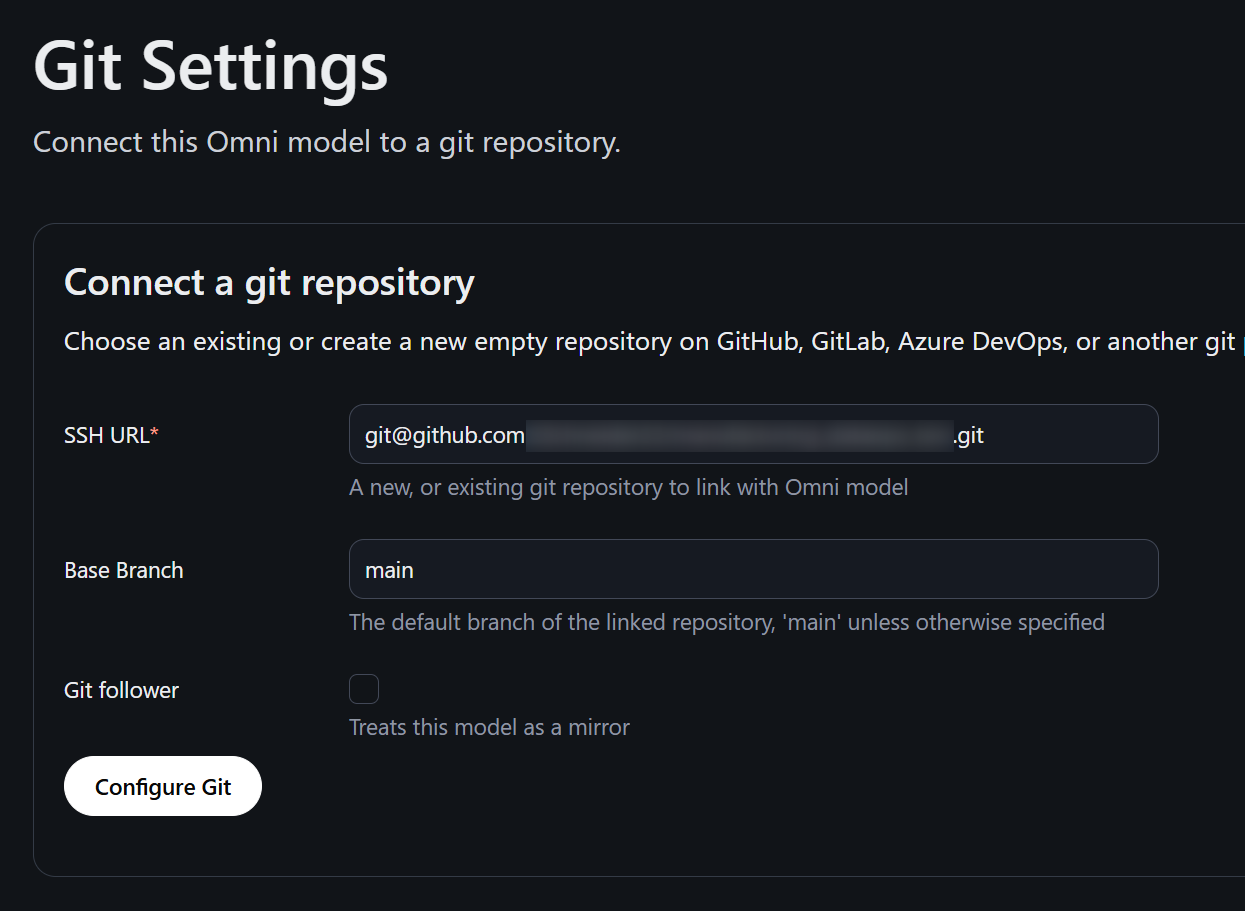Focus the Base Branch text field
Screen dimensions: 1245x911
[x=752, y=569]
